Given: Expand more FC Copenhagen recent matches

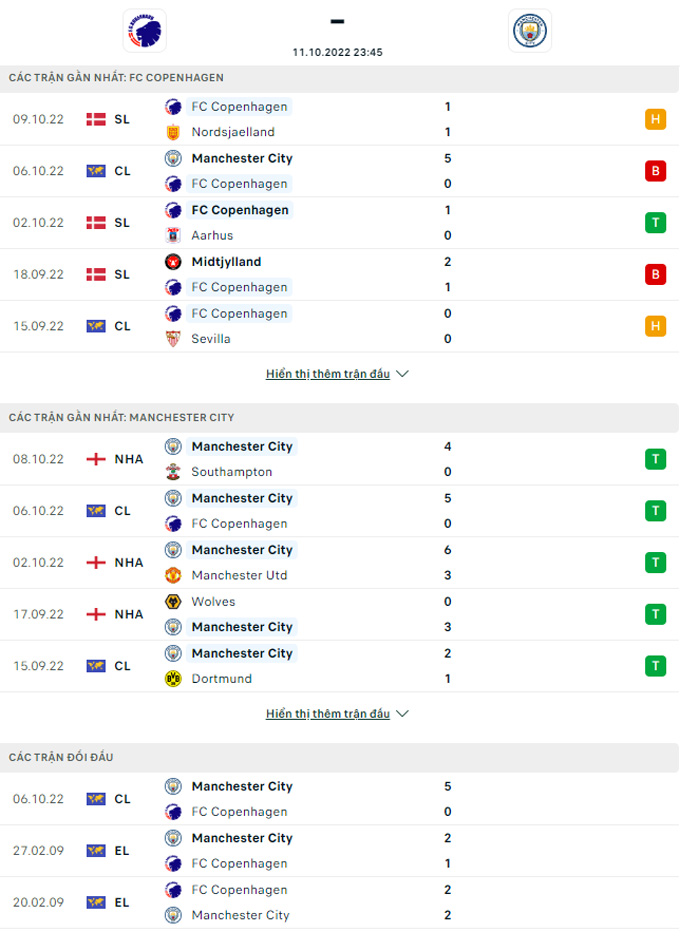Looking at the screenshot, I should click(338, 374).
